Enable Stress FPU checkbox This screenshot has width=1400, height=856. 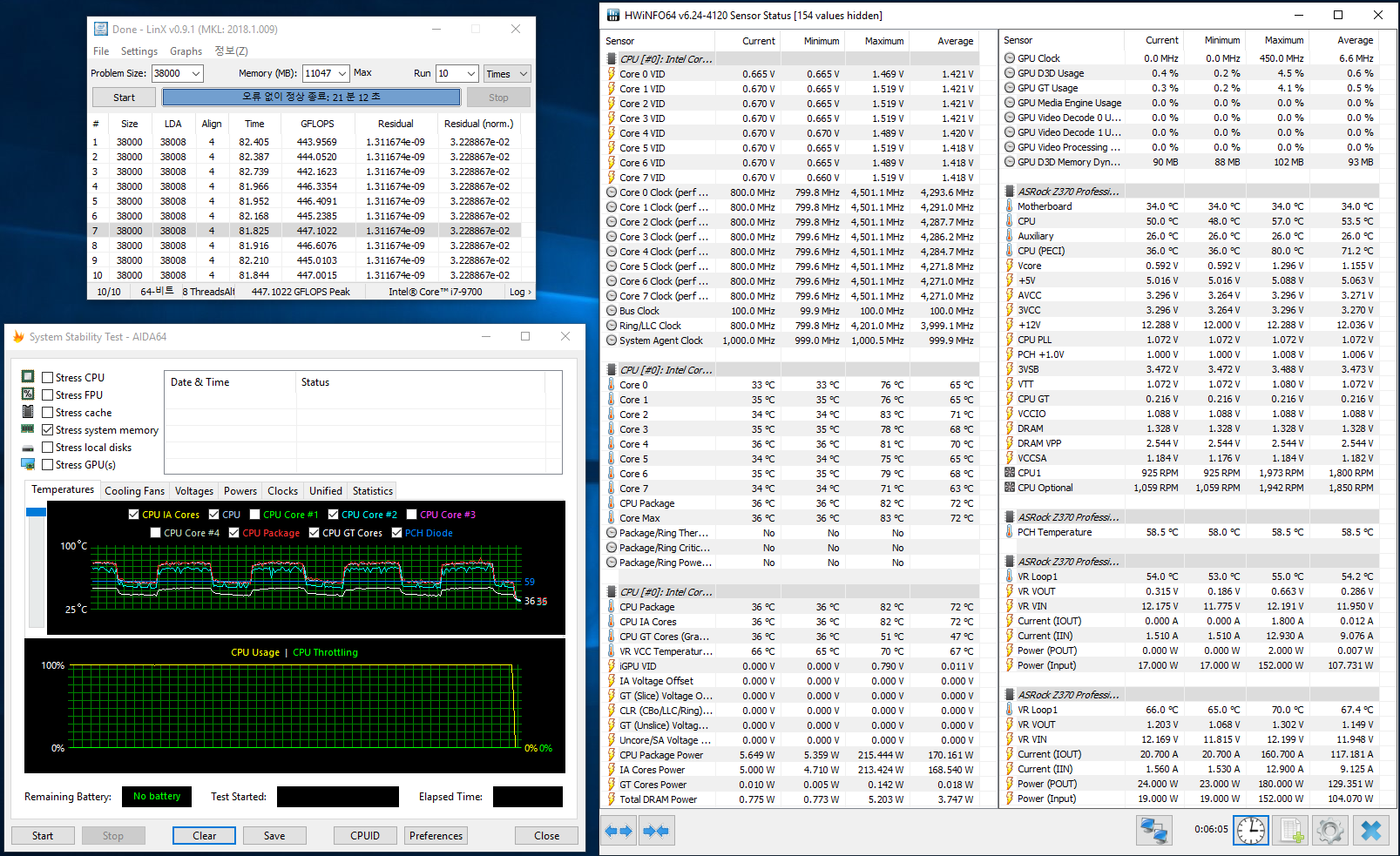48,394
